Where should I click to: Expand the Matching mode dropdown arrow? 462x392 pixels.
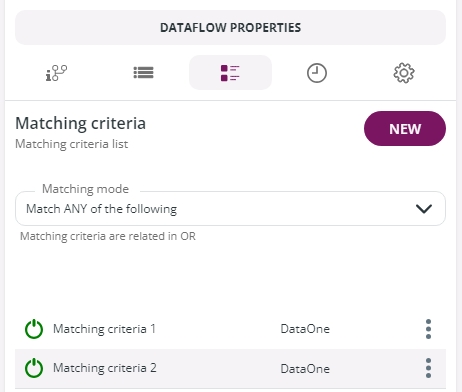[x=424, y=209]
